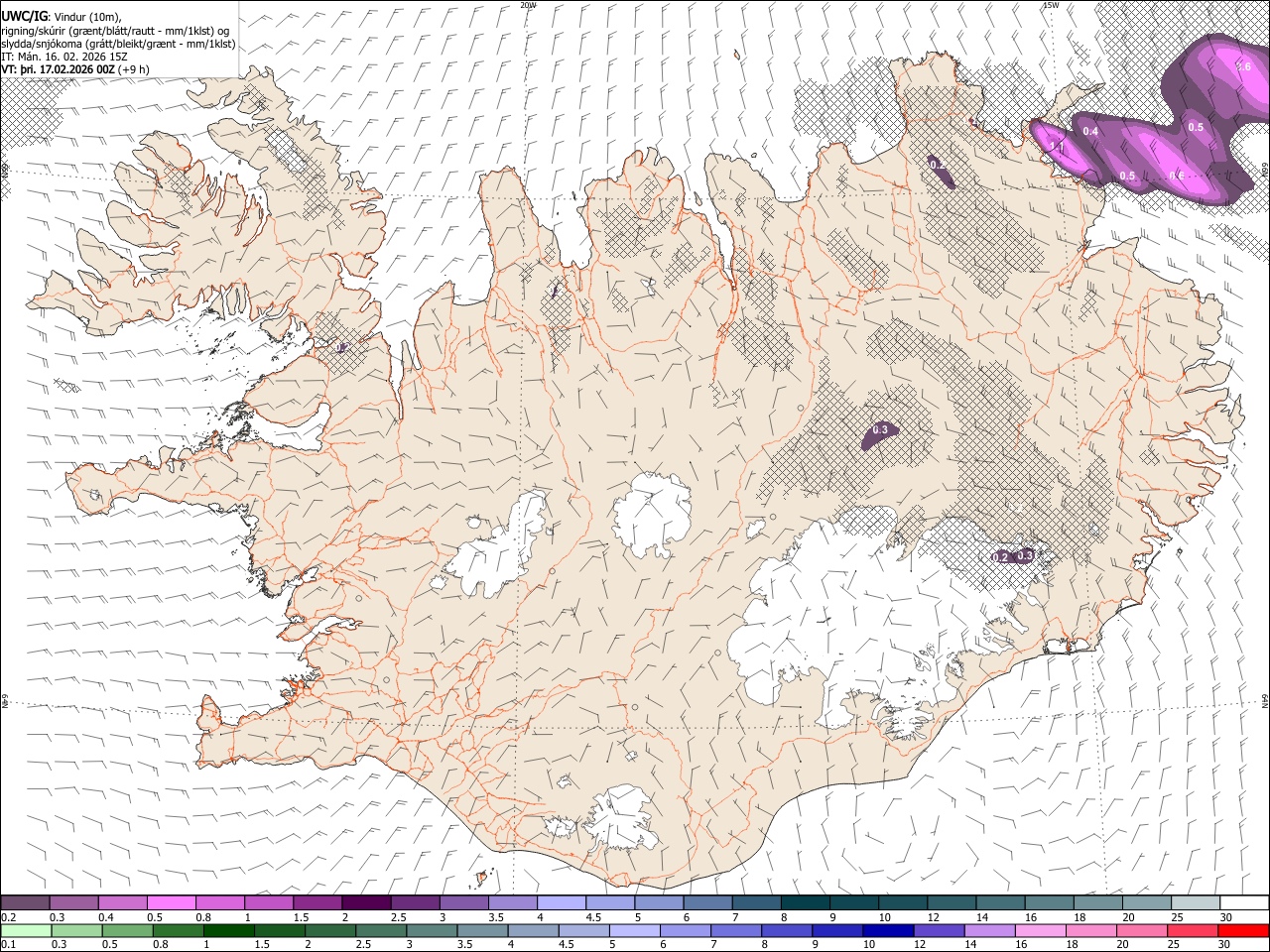Click the '15W' longitude label at the top edge
The height and width of the screenshot is (952, 1270).
(x=1051, y=5)
